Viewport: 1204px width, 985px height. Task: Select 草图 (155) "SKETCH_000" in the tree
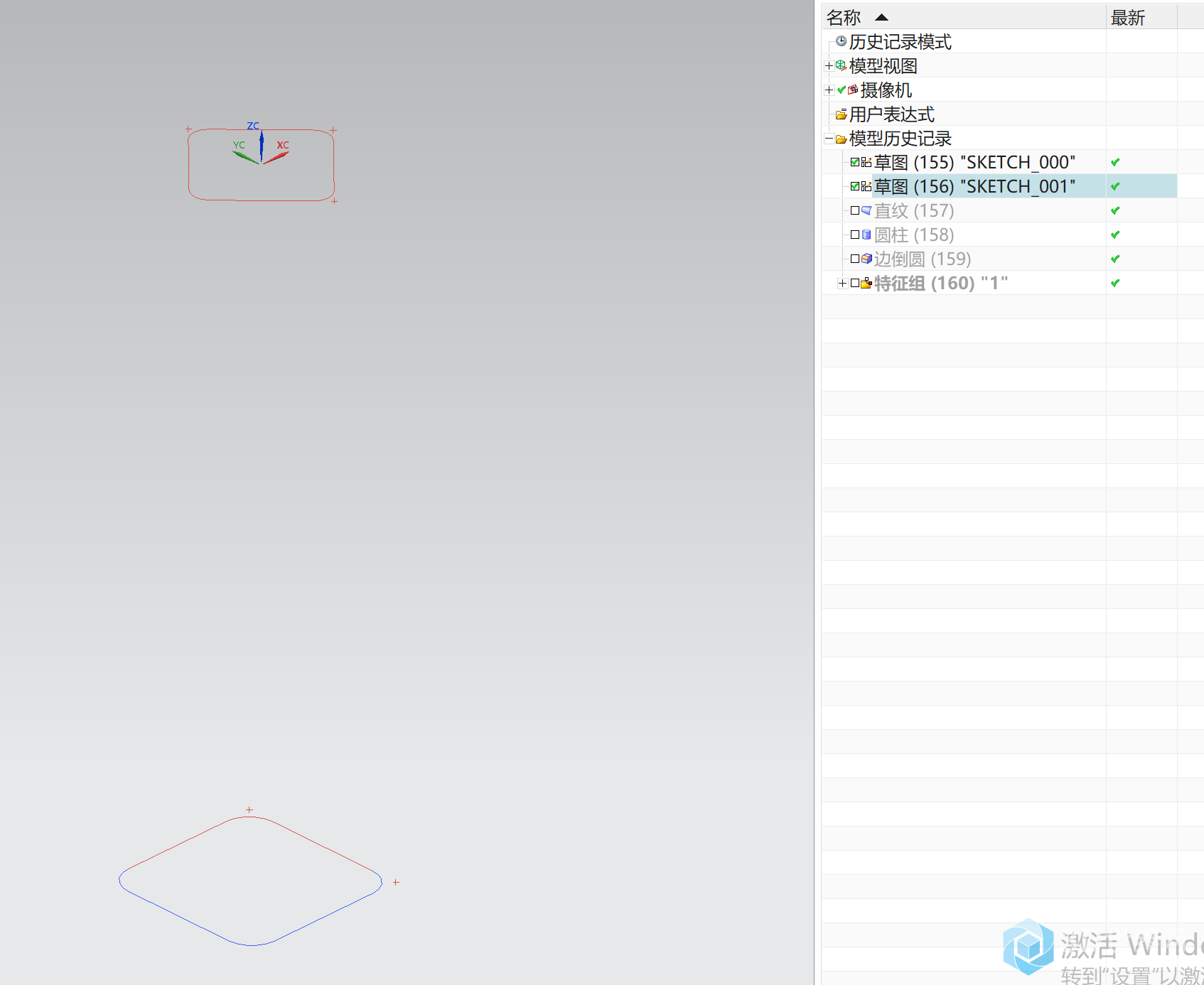974,163
